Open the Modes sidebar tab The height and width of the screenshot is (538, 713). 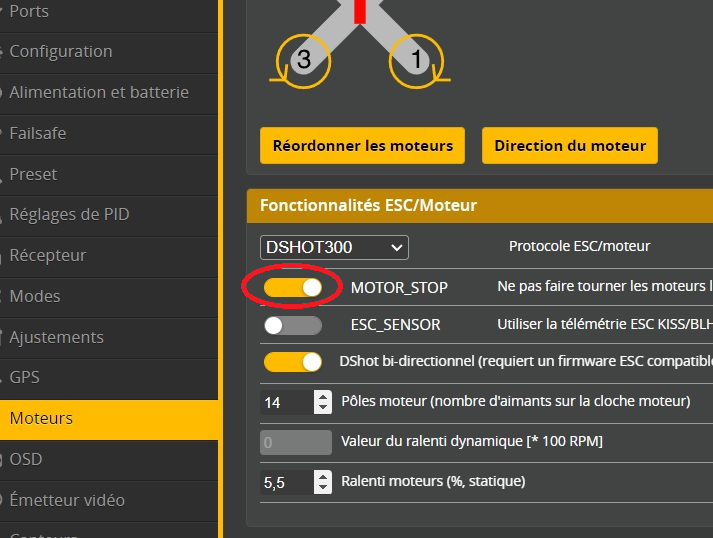pyautogui.click(x=35, y=296)
